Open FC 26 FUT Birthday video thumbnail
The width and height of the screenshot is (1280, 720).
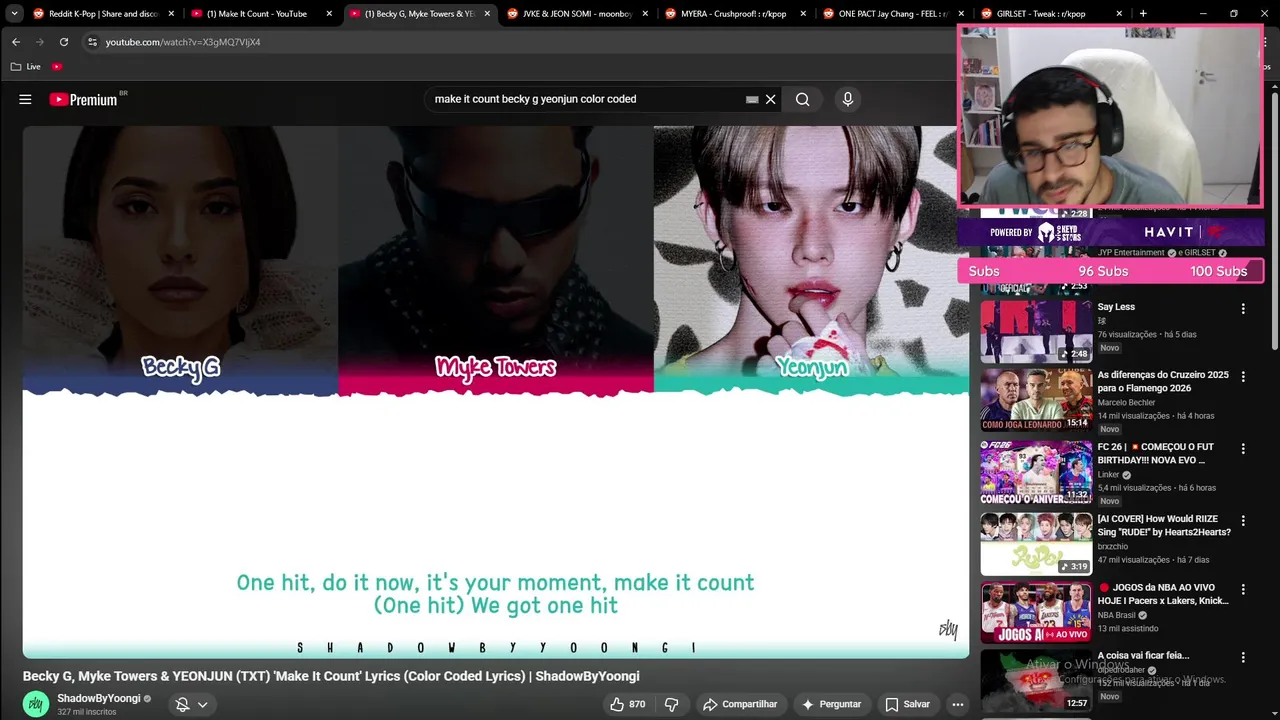pos(1036,472)
